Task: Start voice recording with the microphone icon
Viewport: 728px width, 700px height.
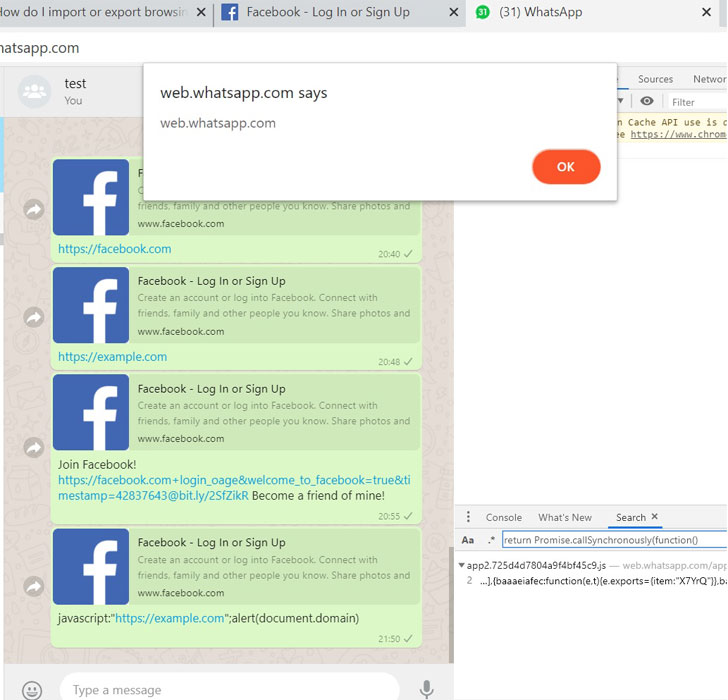Action: click(427, 690)
